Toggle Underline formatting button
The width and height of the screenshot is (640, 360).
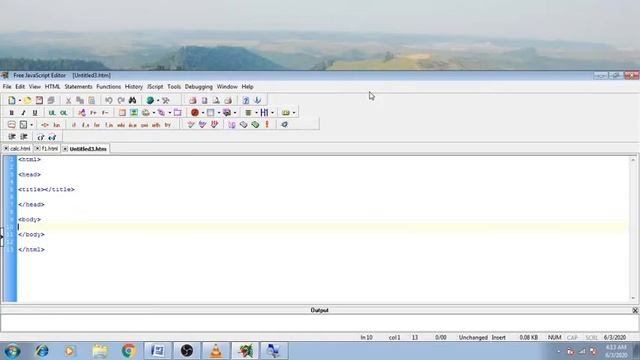pyautogui.click(x=35, y=113)
